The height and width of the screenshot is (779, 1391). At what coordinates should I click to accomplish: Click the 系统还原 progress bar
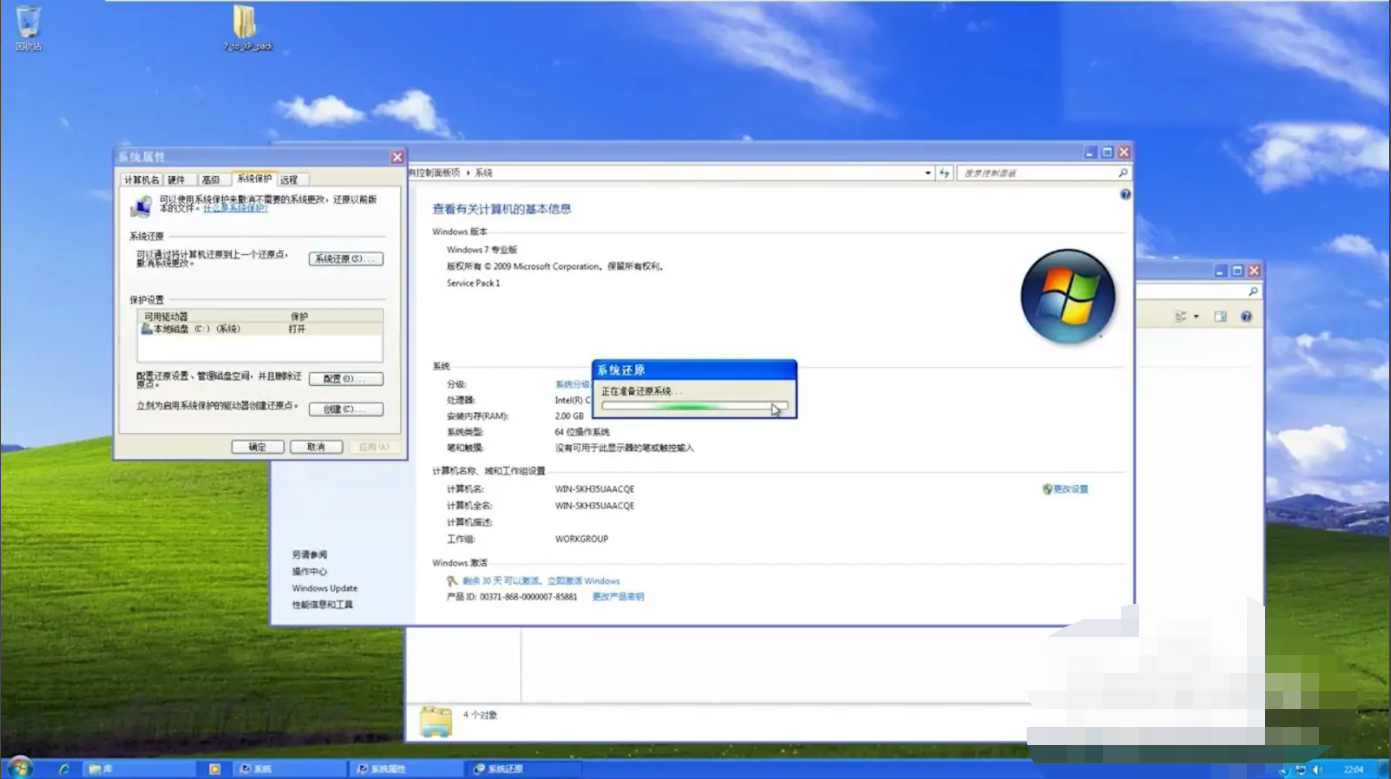pyautogui.click(x=694, y=407)
